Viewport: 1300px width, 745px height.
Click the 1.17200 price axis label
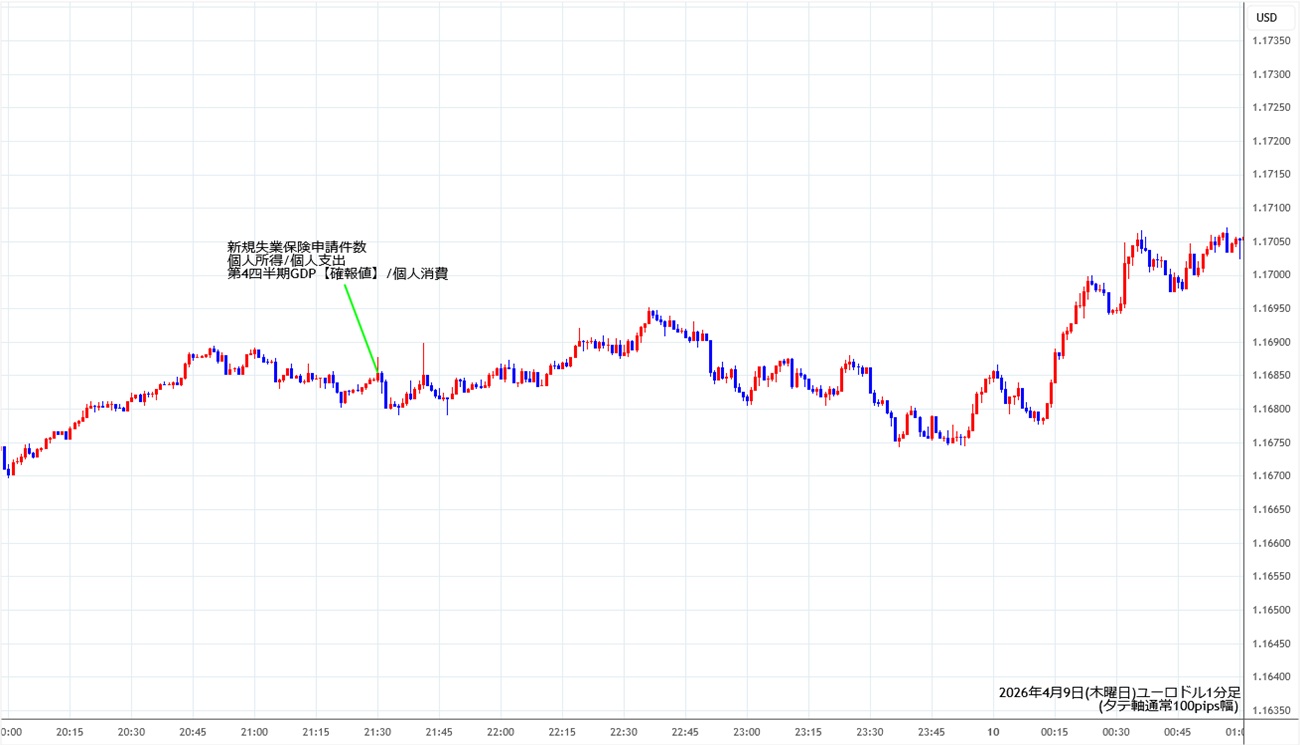[x=1269, y=141]
